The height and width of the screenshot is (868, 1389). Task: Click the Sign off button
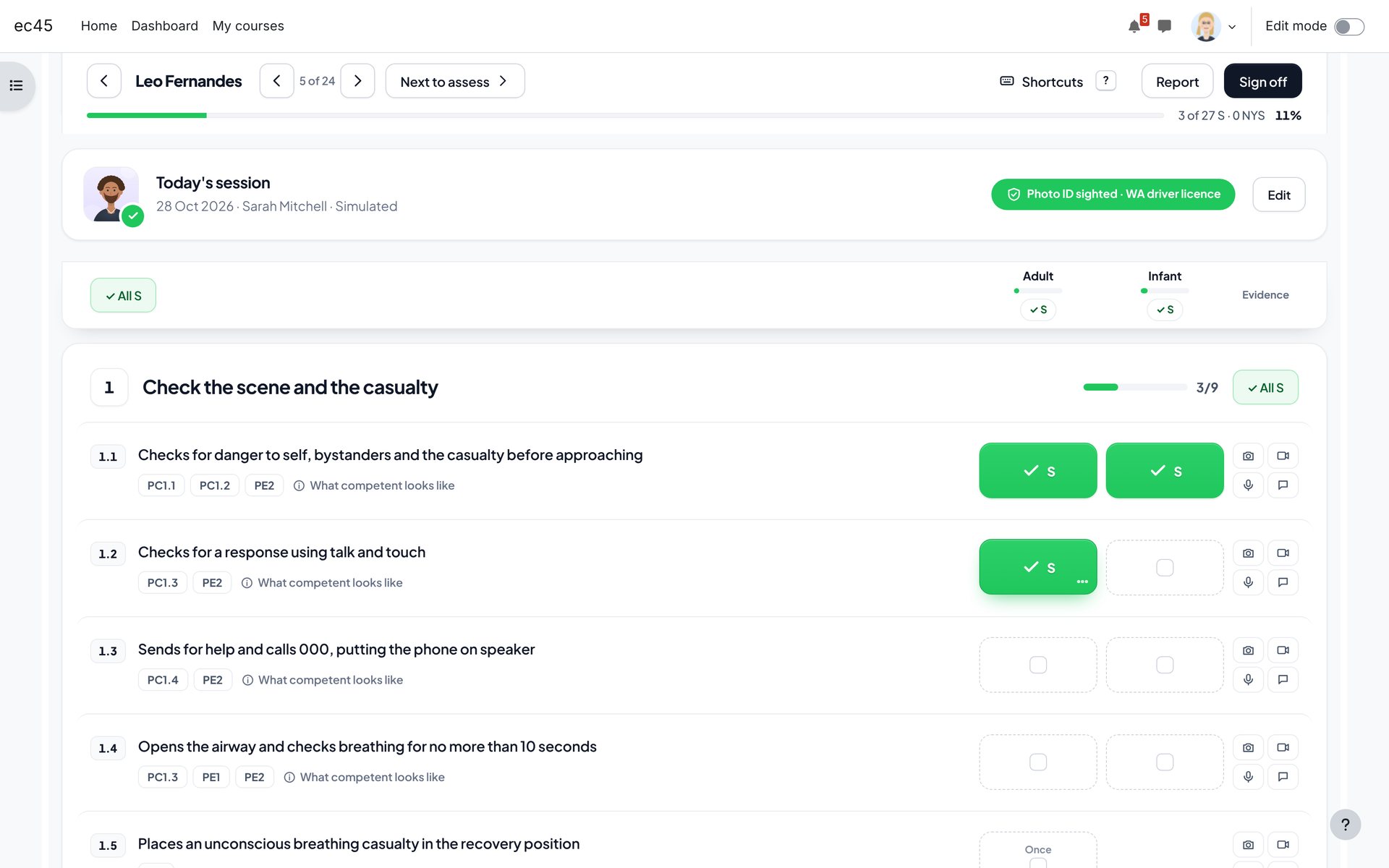tap(1262, 81)
